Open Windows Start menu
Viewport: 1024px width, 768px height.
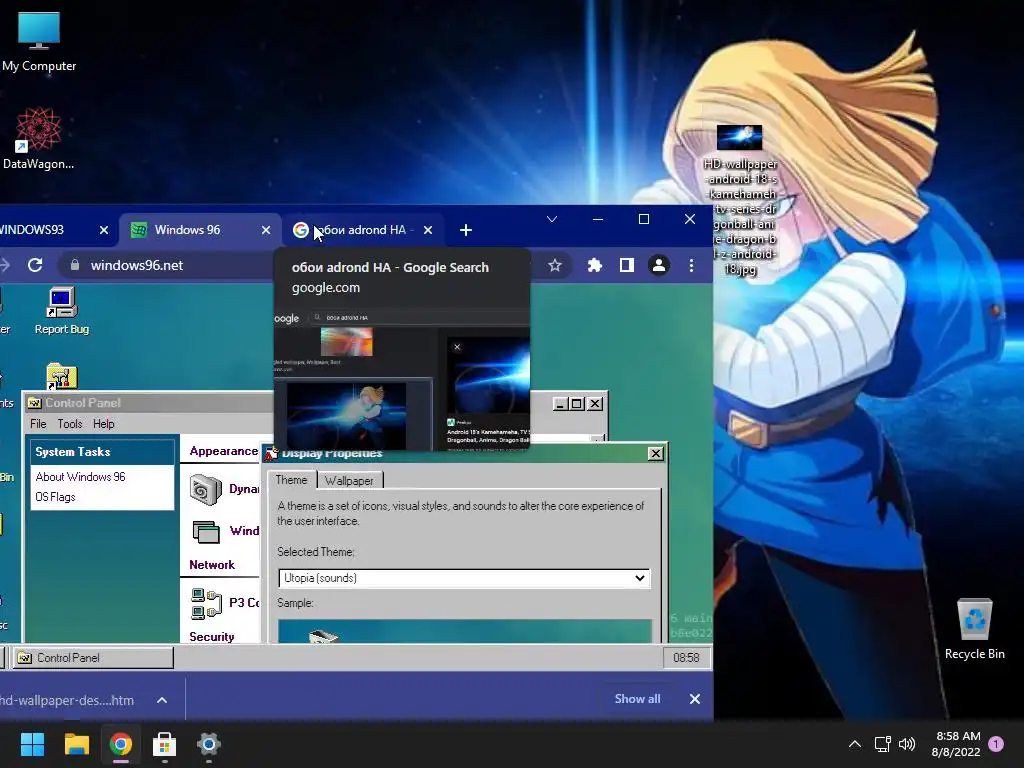(x=32, y=744)
